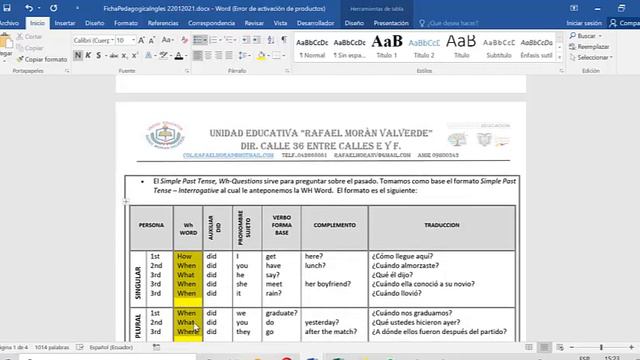The width and height of the screenshot is (640, 360).
Task: Align text right
Action: point(219,55)
